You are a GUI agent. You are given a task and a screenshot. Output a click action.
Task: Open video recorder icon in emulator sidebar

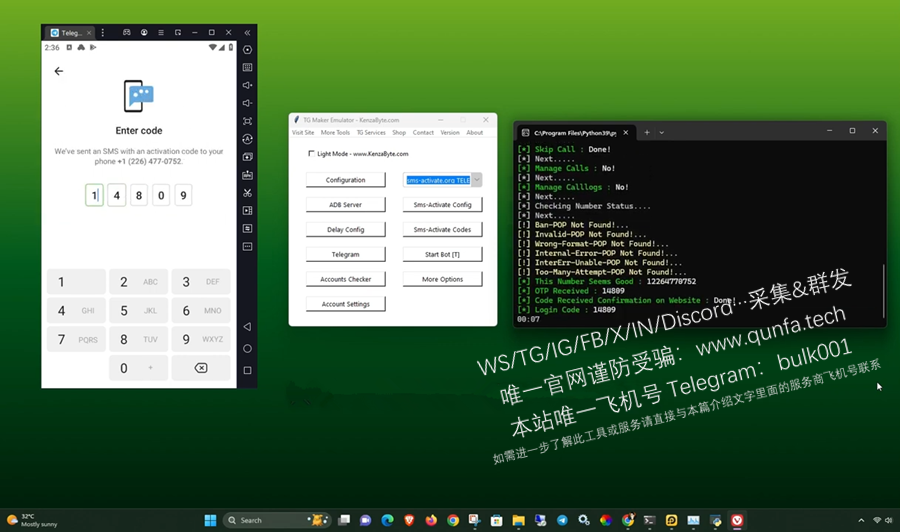pyautogui.click(x=247, y=211)
